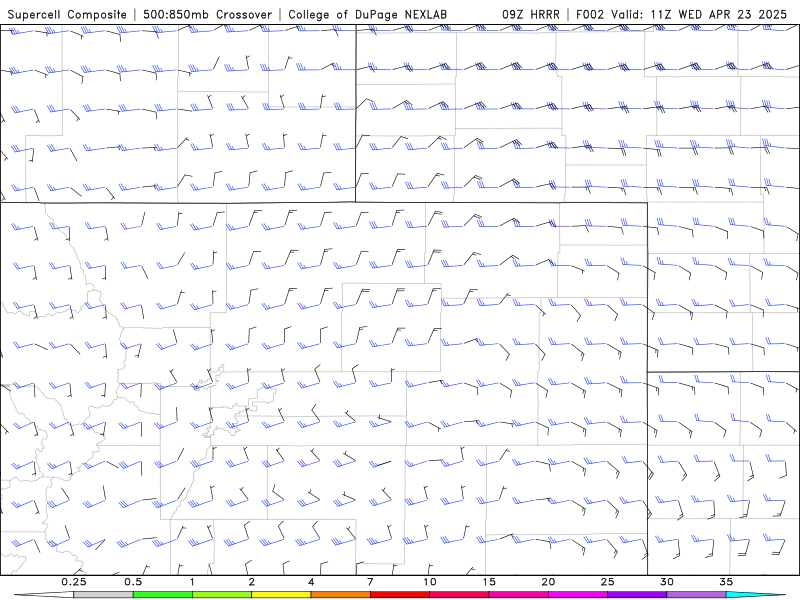Click the legend value '20'
800x600 pixels.
(548, 582)
